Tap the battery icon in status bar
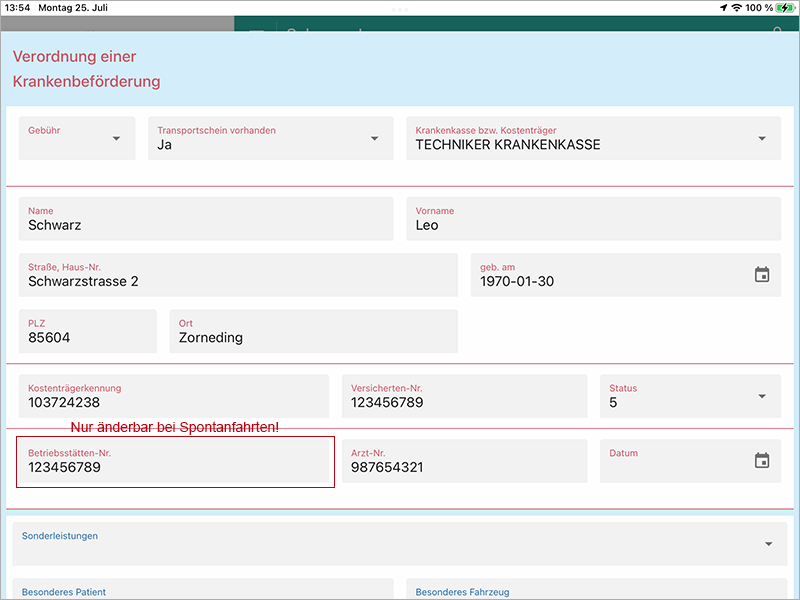The height and width of the screenshot is (600, 800). [x=785, y=8]
